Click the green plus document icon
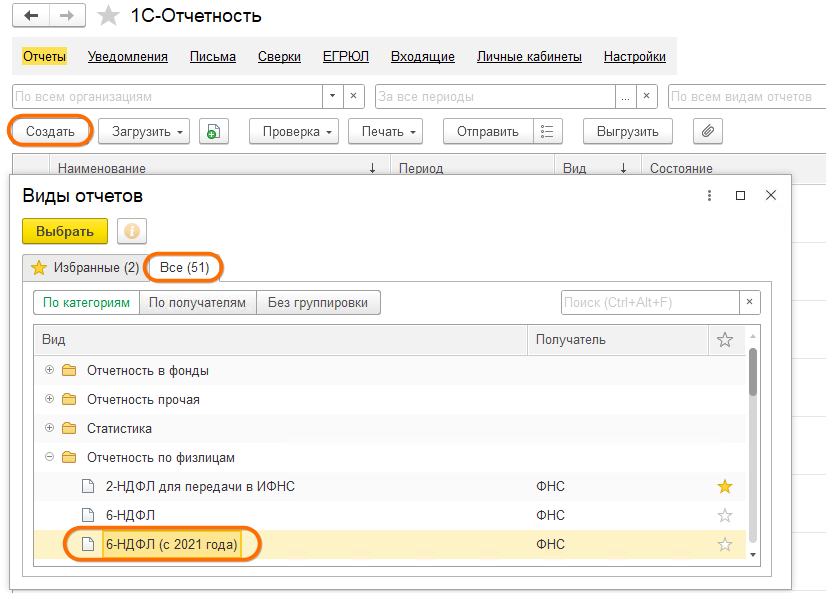The height and width of the screenshot is (593, 826). point(213,132)
